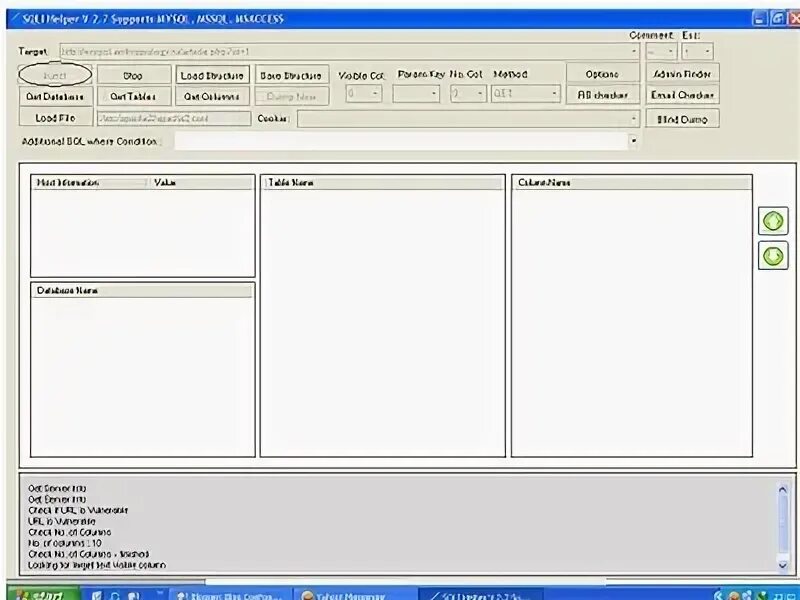Screen dimensions: 800x600
Task: Open the Windows Start button
Action: click(43, 594)
